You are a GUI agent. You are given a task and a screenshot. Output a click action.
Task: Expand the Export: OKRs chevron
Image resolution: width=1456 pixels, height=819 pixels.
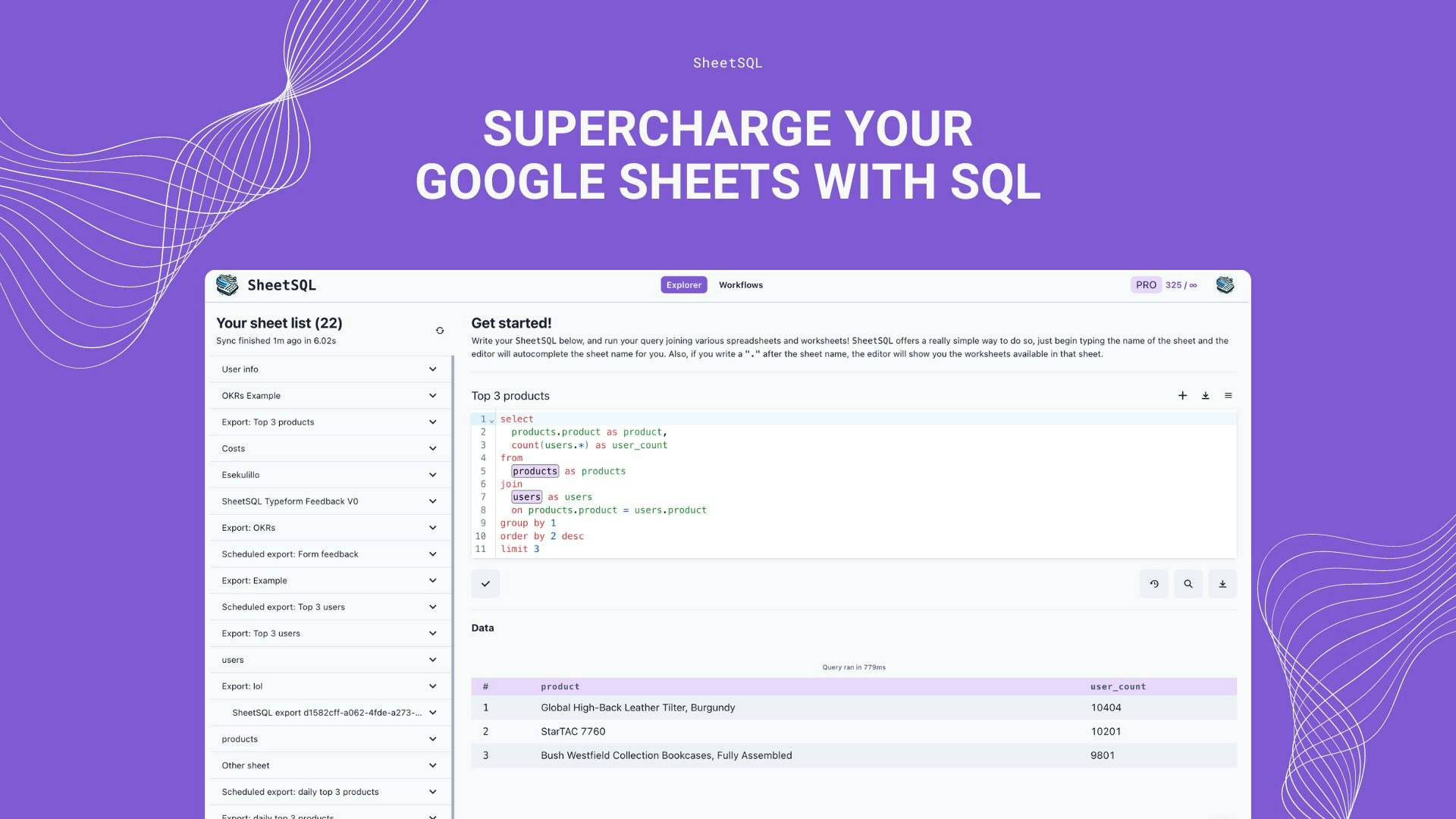click(x=432, y=528)
